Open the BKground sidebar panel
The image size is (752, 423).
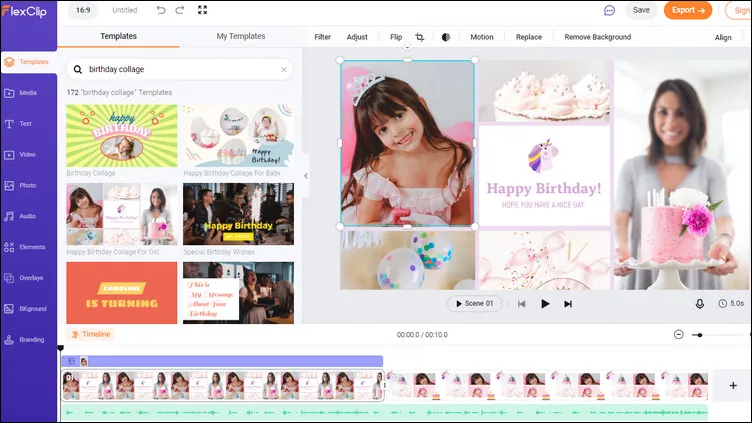coord(25,309)
